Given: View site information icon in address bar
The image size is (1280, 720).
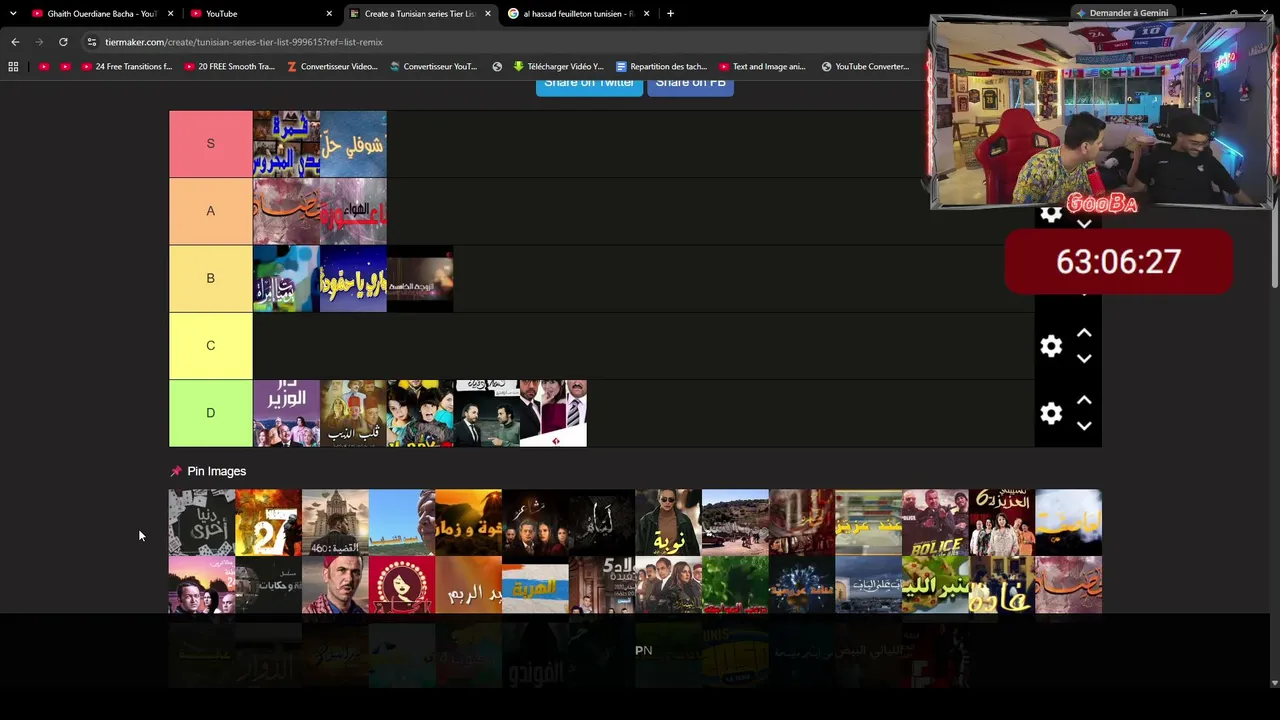Looking at the screenshot, I should pyautogui.click(x=92, y=42).
